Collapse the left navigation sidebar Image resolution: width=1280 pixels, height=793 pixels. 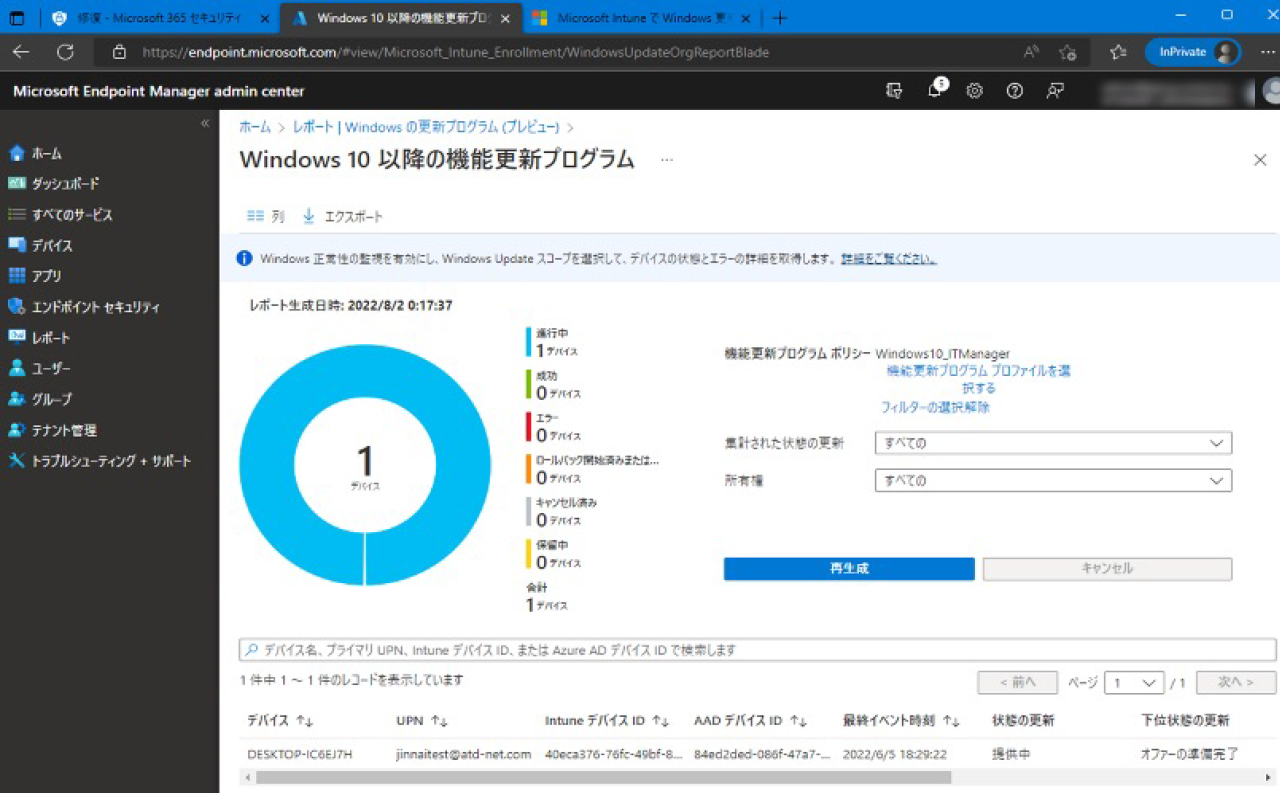205,123
